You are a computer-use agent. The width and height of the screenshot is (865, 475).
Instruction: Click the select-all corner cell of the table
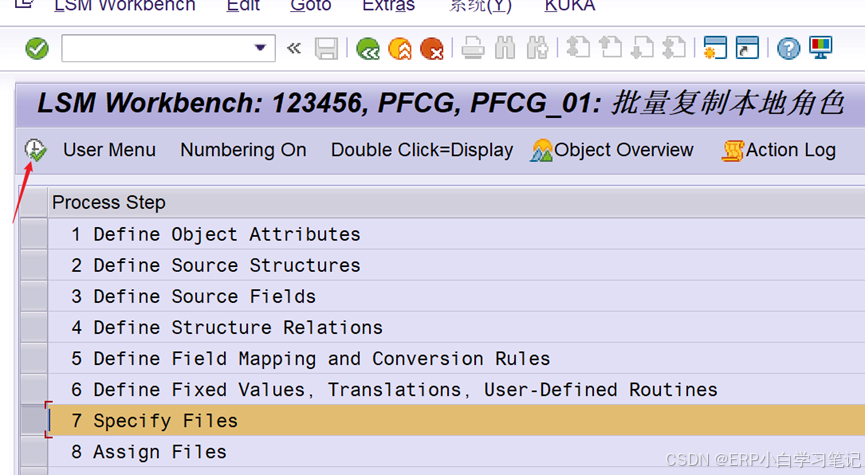pyautogui.click(x=34, y=202)
